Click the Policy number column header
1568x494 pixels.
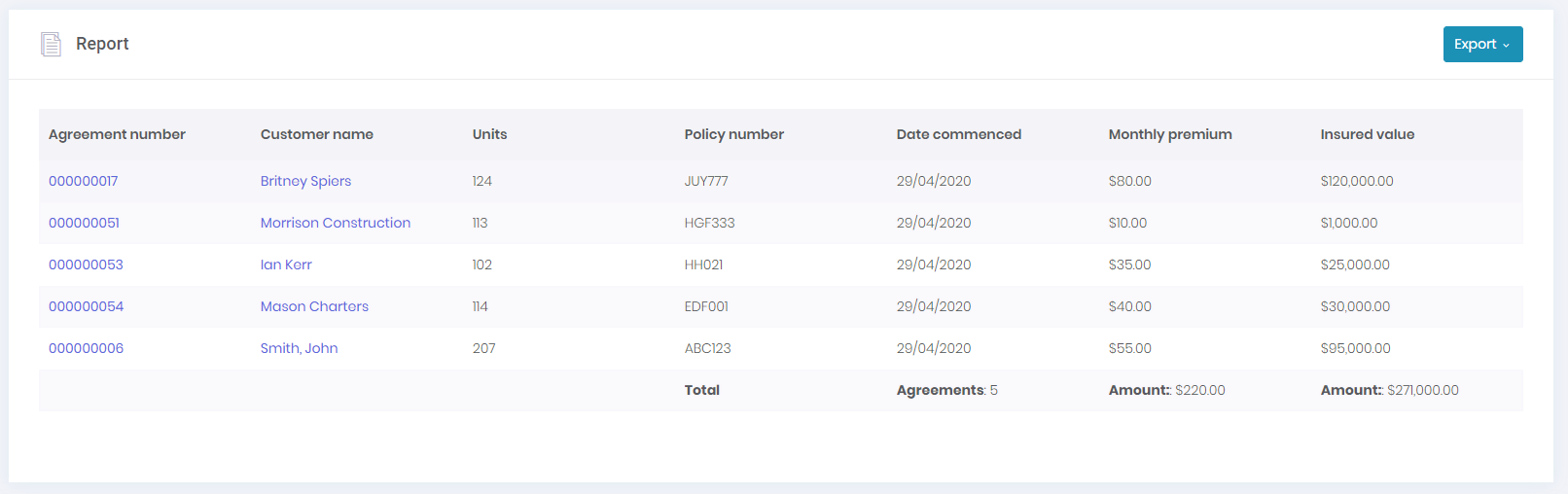(733, 134)
